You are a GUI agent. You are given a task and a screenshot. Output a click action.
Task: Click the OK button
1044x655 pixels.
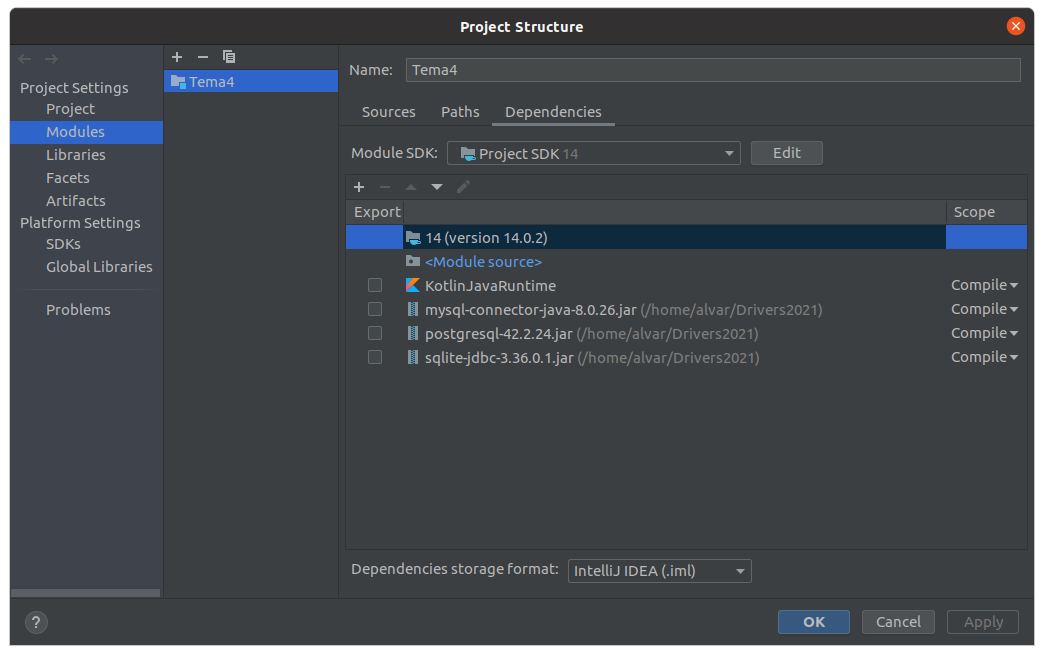[x=813, y=622]
